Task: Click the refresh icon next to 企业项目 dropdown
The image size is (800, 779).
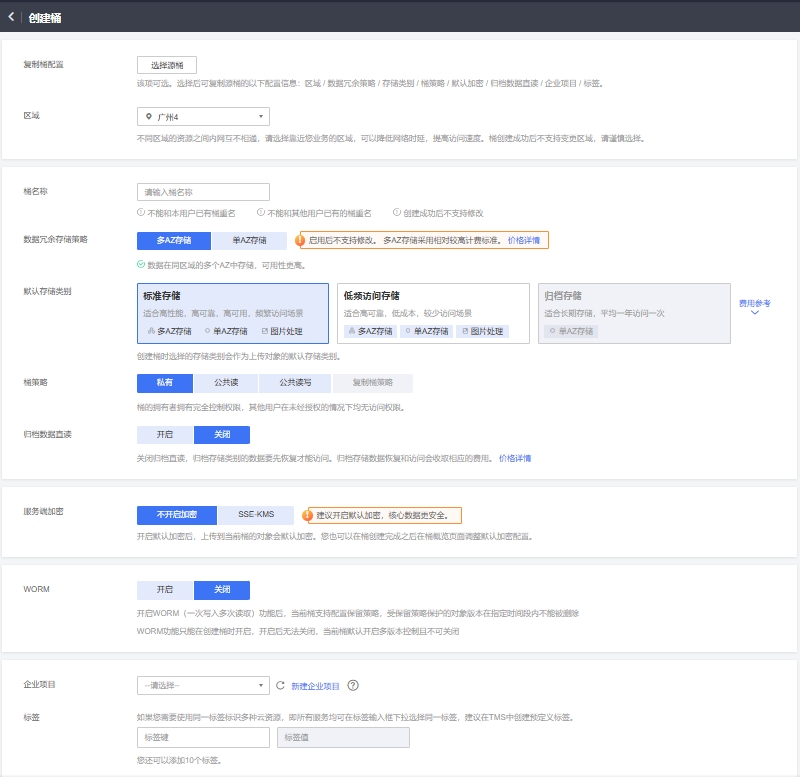Action: click(280, 686)
